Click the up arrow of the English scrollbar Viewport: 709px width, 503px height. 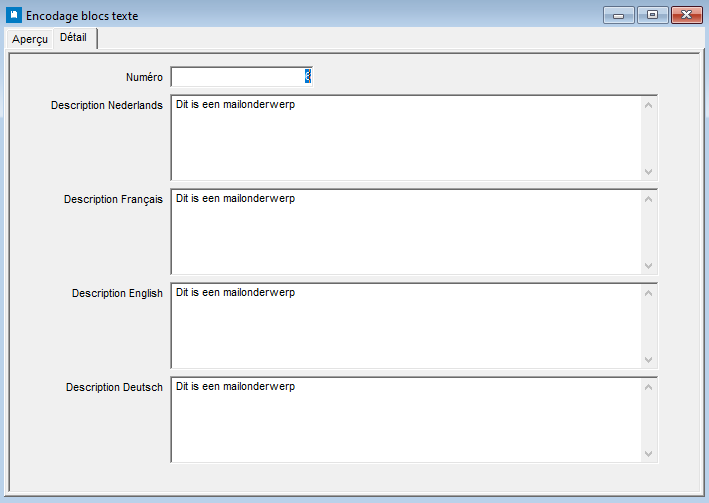648,294
